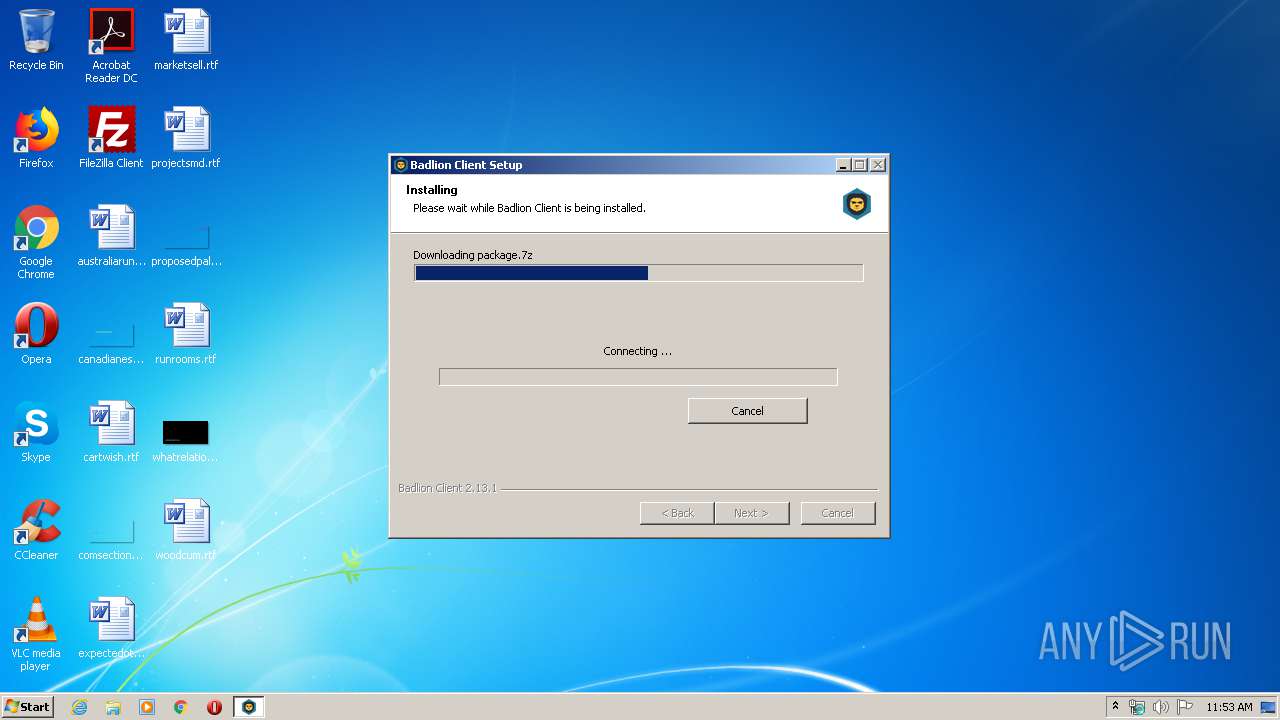The image size is (1280, 720).
Task: Click Badlion icon in setup title bar
Action: pos(400,165)
